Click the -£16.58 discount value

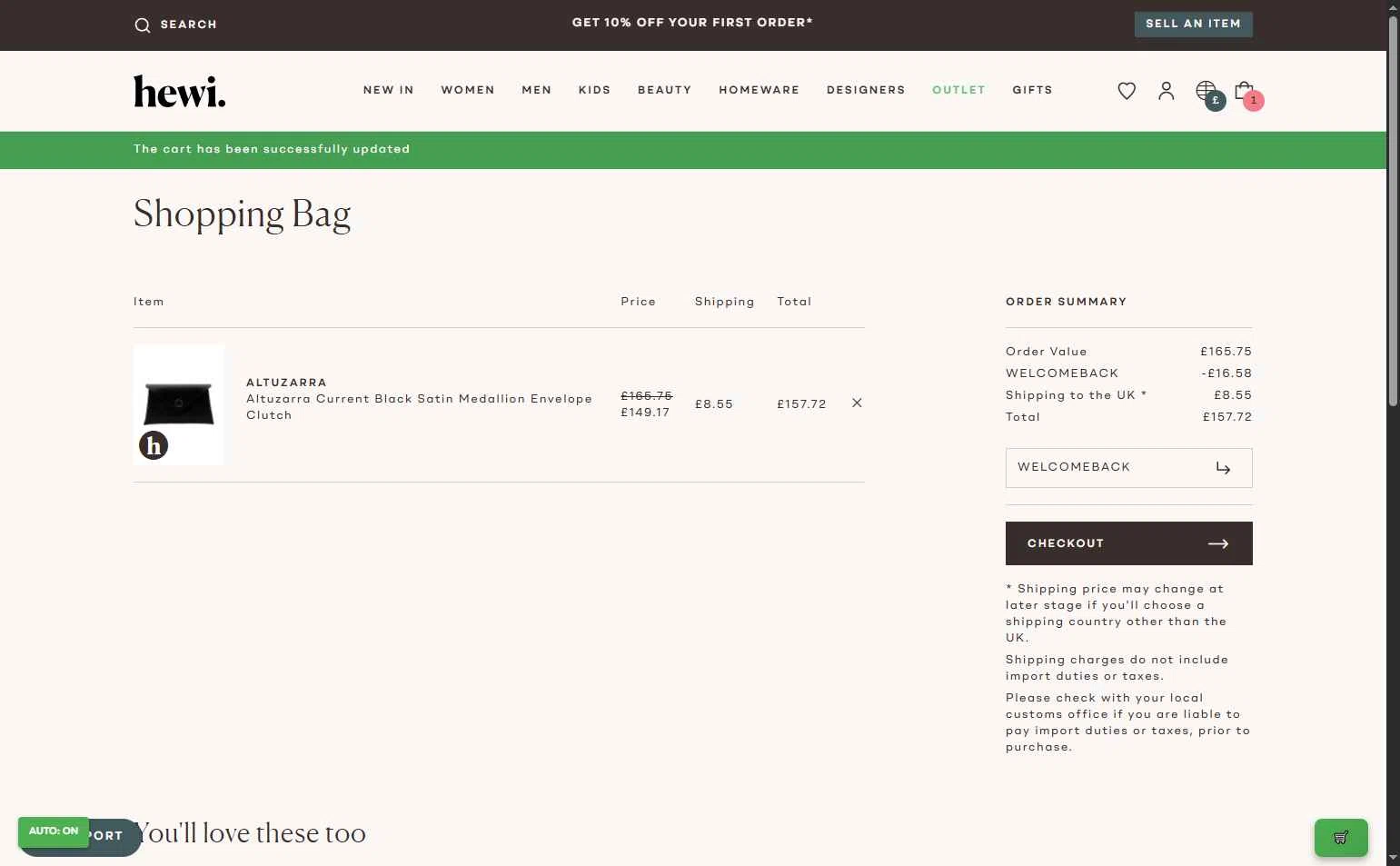click(1226, 373)
